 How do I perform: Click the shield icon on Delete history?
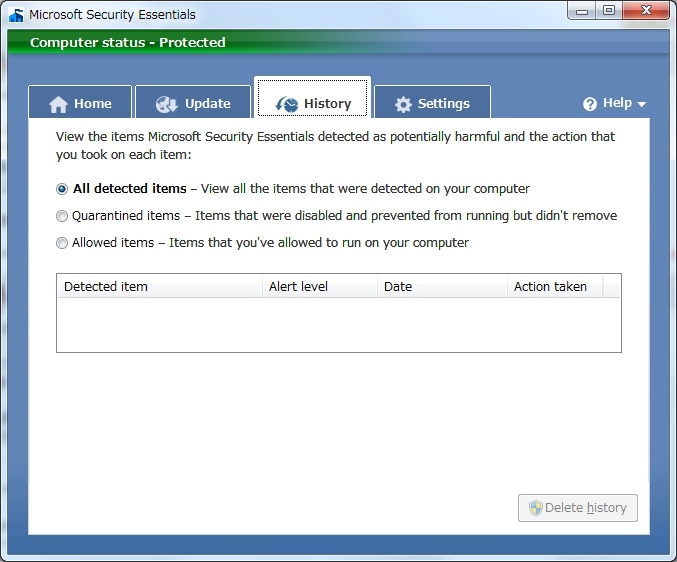[536, 508]
